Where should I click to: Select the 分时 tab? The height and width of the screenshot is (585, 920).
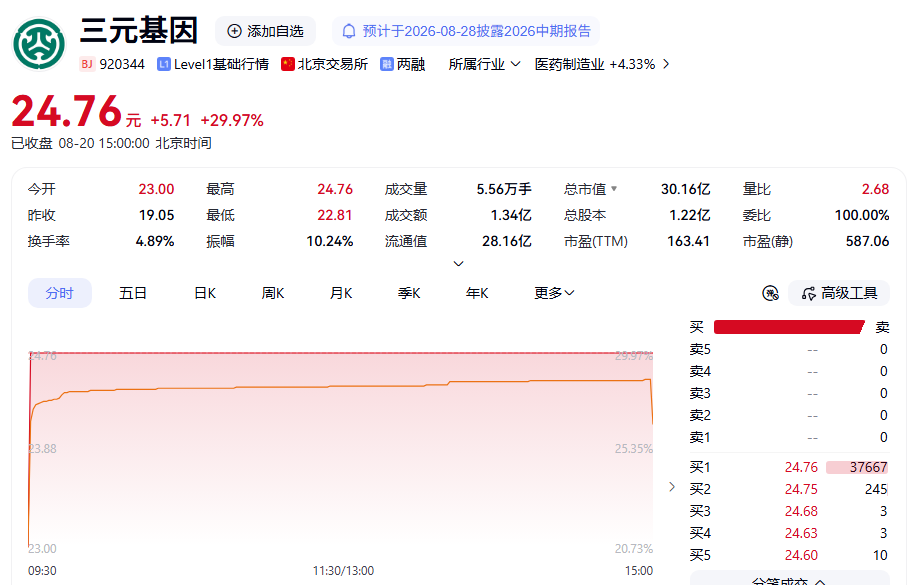60,293
